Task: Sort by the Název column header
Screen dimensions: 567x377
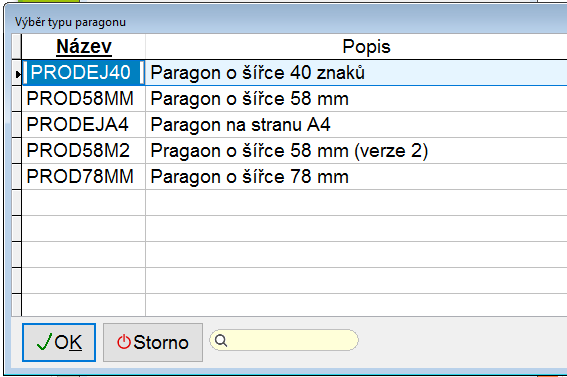Action: point(84,47)
